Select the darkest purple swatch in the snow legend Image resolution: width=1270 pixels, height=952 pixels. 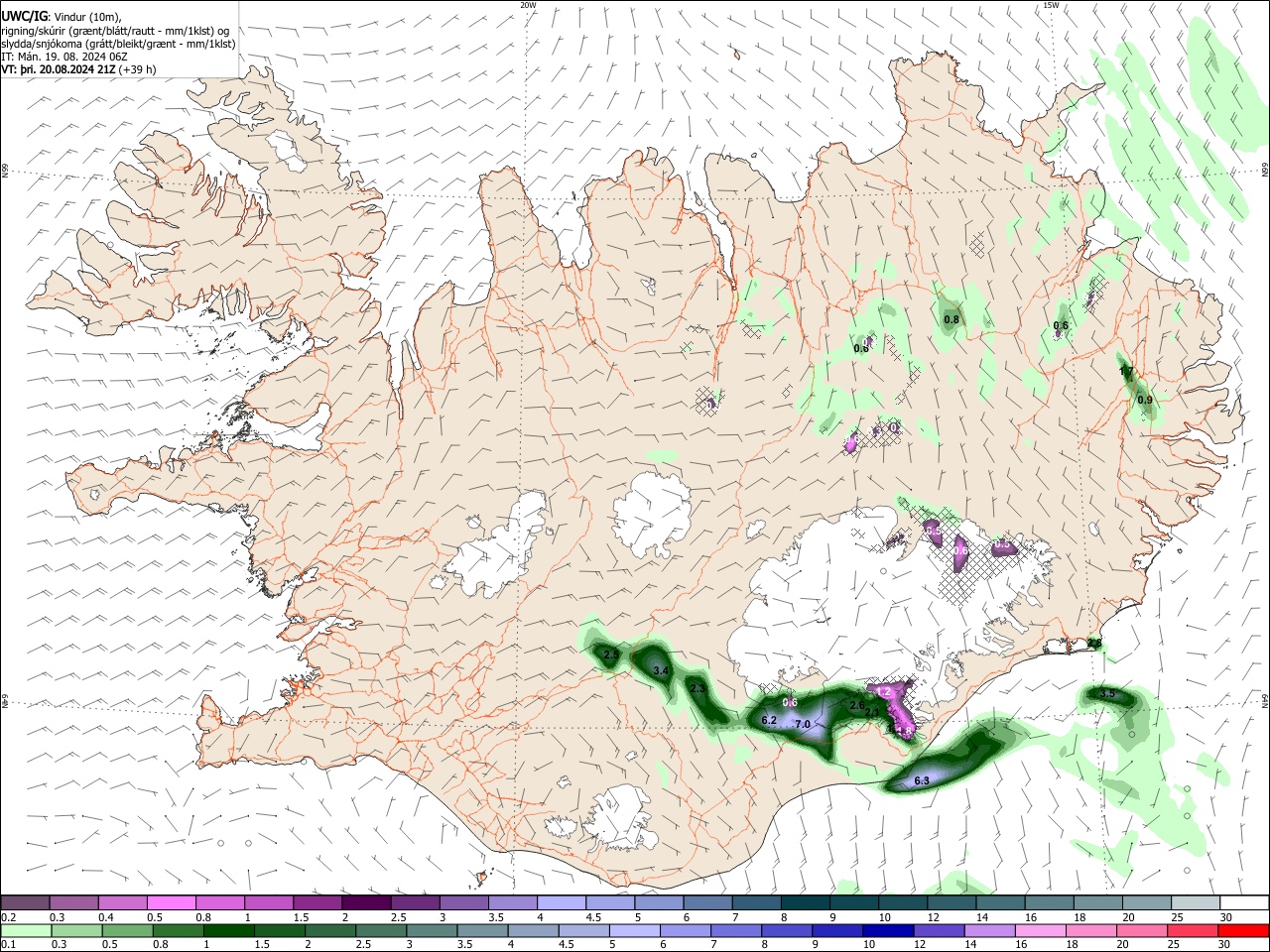pyautogui.click(x=366, y=903)
